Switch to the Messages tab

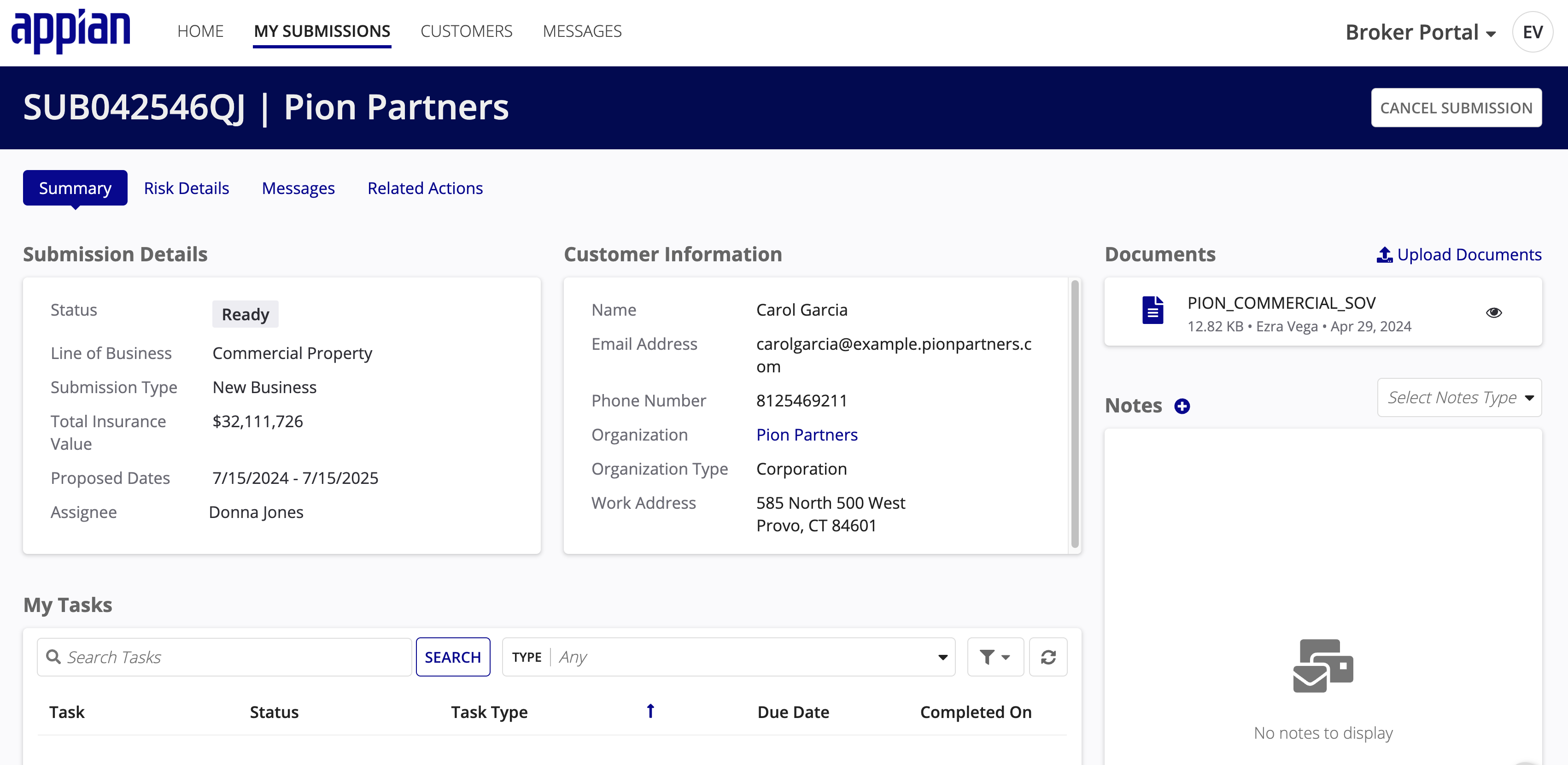tap(298, 188)
